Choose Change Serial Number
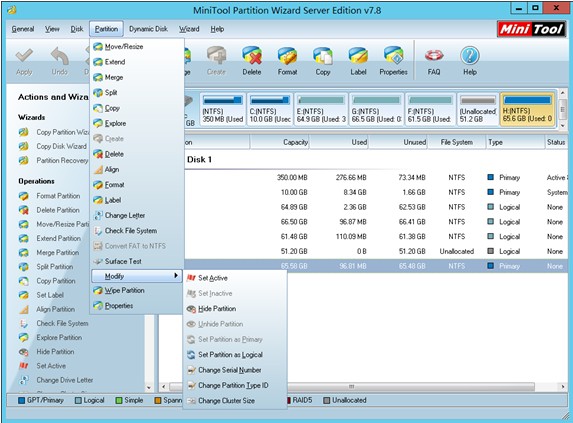Viewport: 573px width, 423px height. tap(235, 370)
